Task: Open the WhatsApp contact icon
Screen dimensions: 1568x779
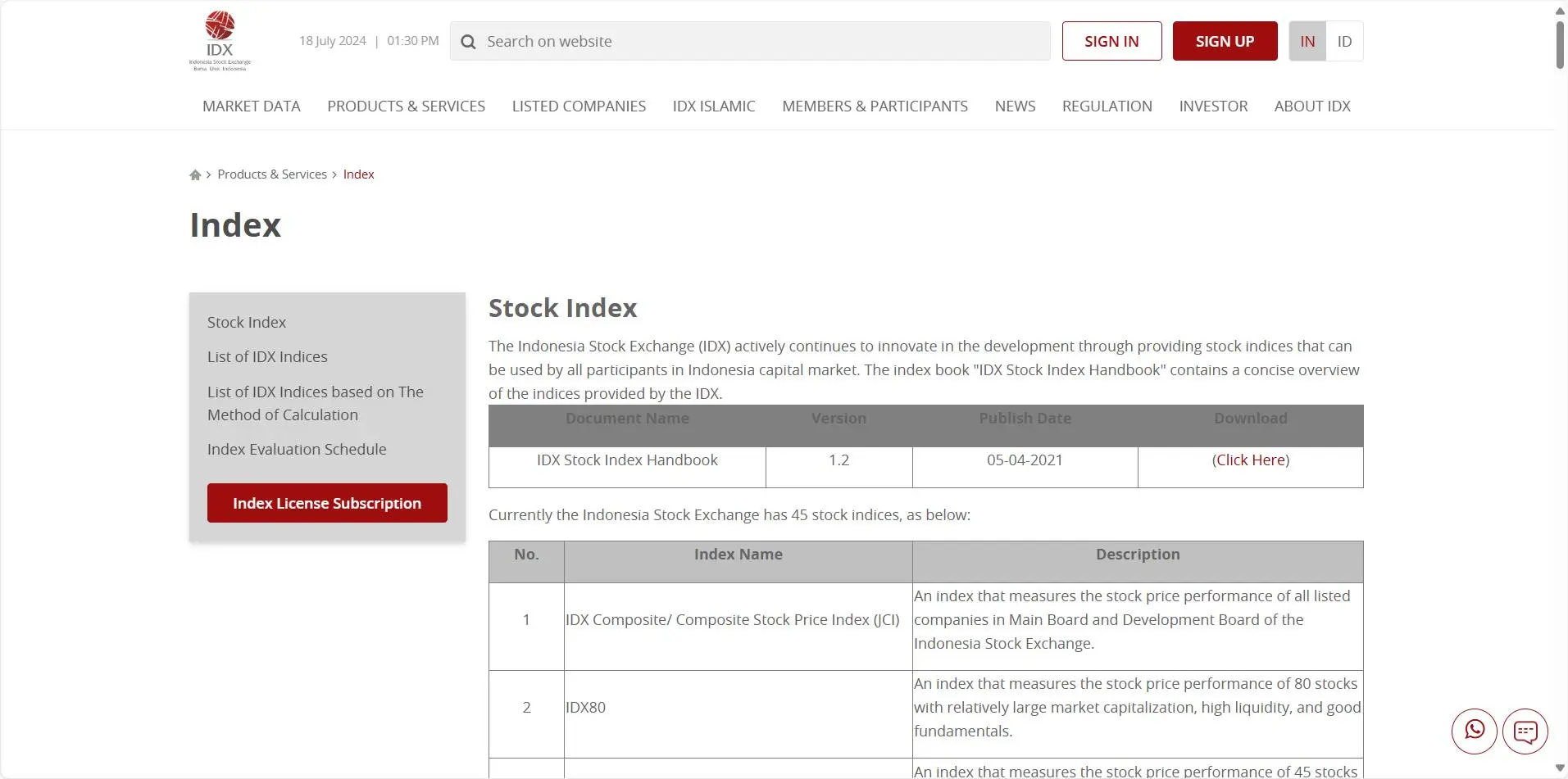Action: click(x=1474, y=731)
